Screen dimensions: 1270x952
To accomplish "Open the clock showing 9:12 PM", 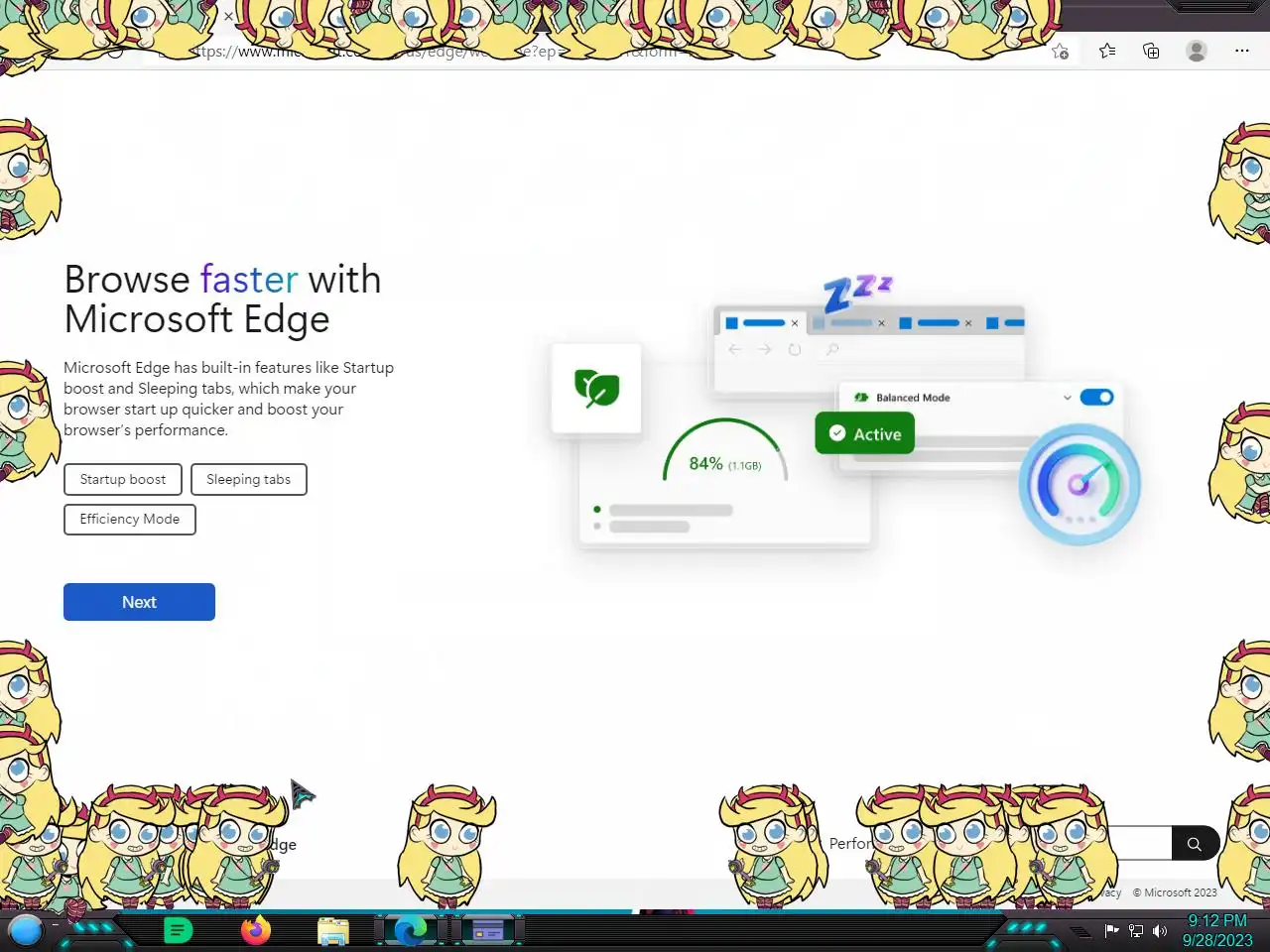I will click(x=1217, y=930).
